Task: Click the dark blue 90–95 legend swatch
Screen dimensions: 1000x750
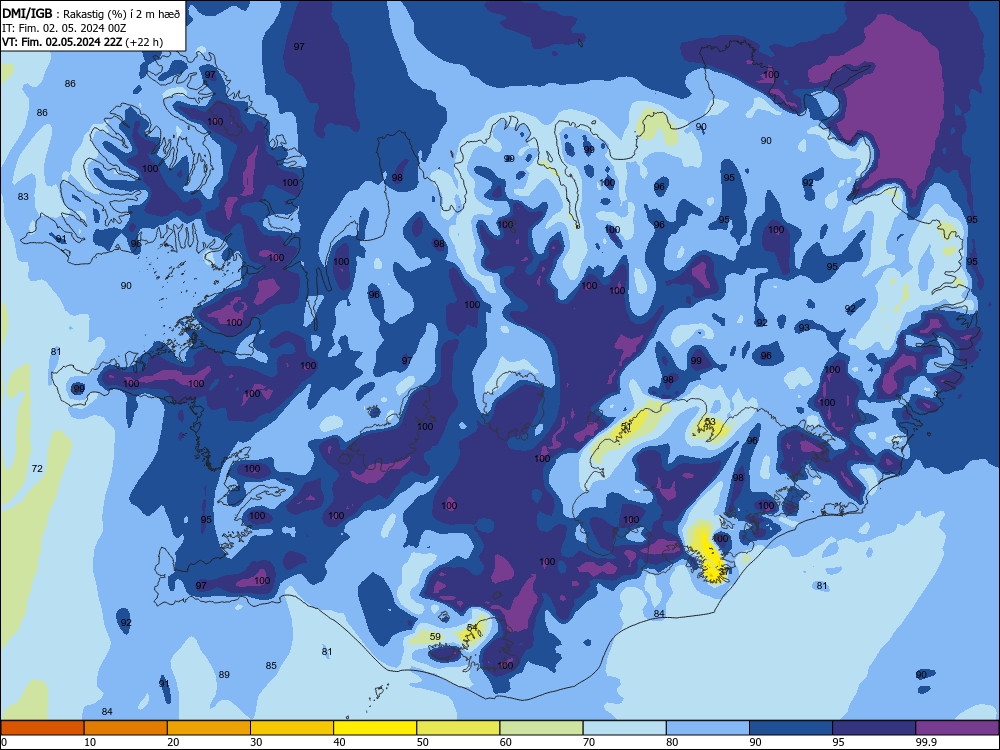Action: 791,728
